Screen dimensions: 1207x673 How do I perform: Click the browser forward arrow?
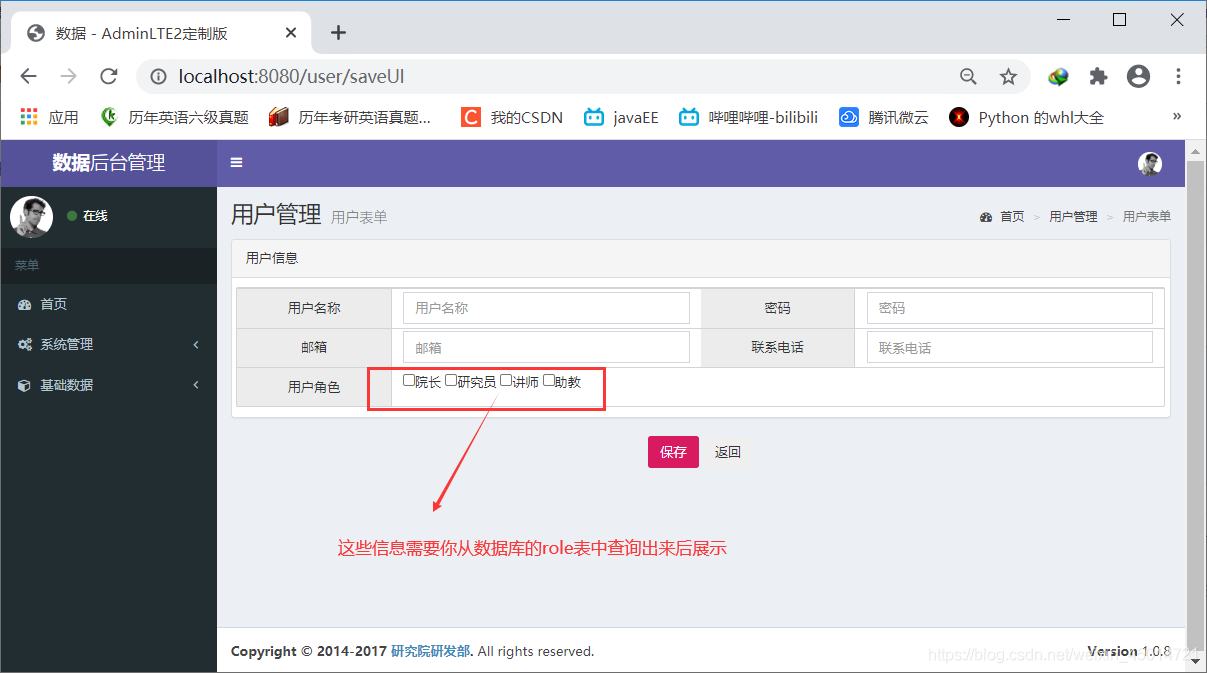pos(68,76)
